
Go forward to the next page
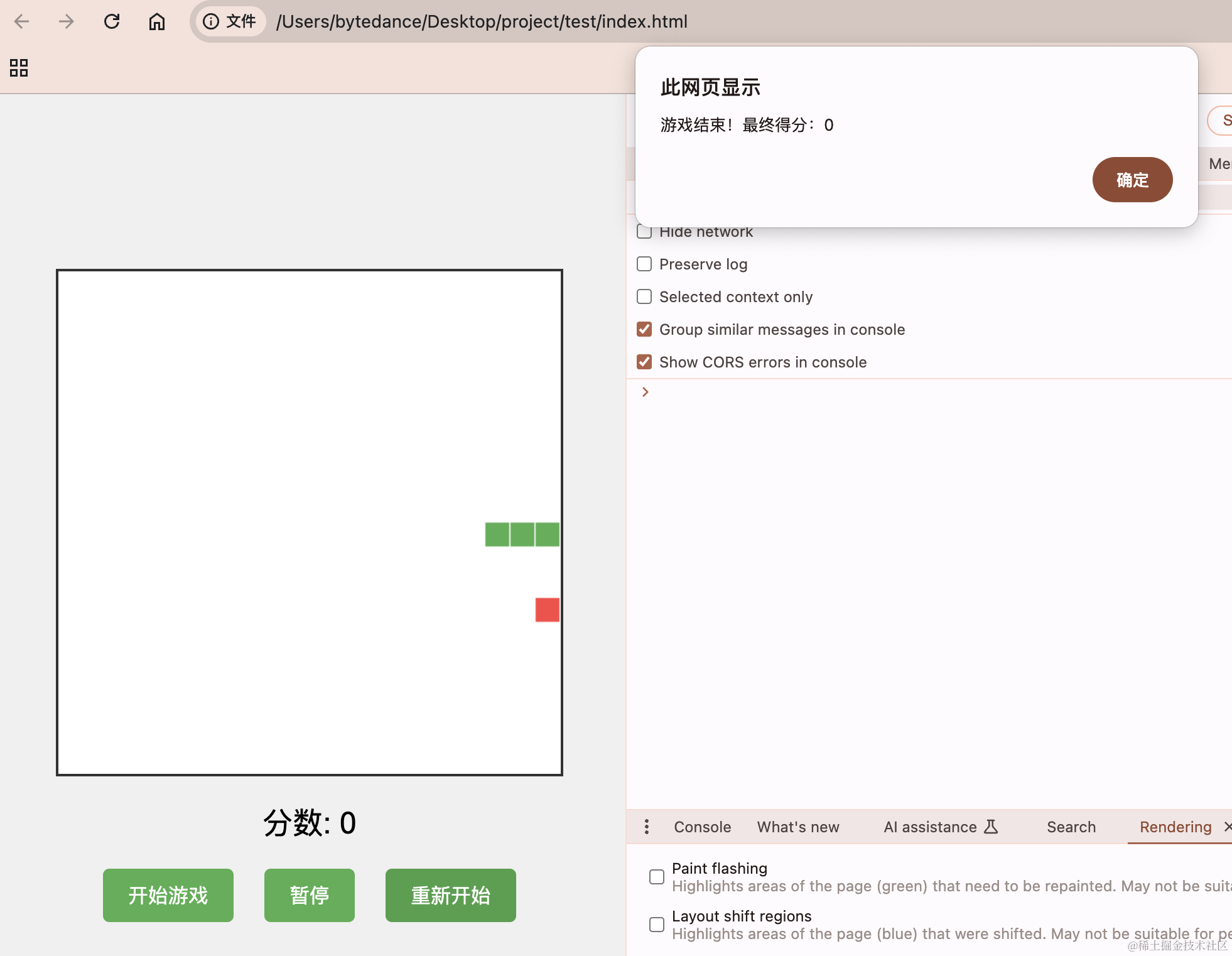pyautogui.click(x=66, y=22)
